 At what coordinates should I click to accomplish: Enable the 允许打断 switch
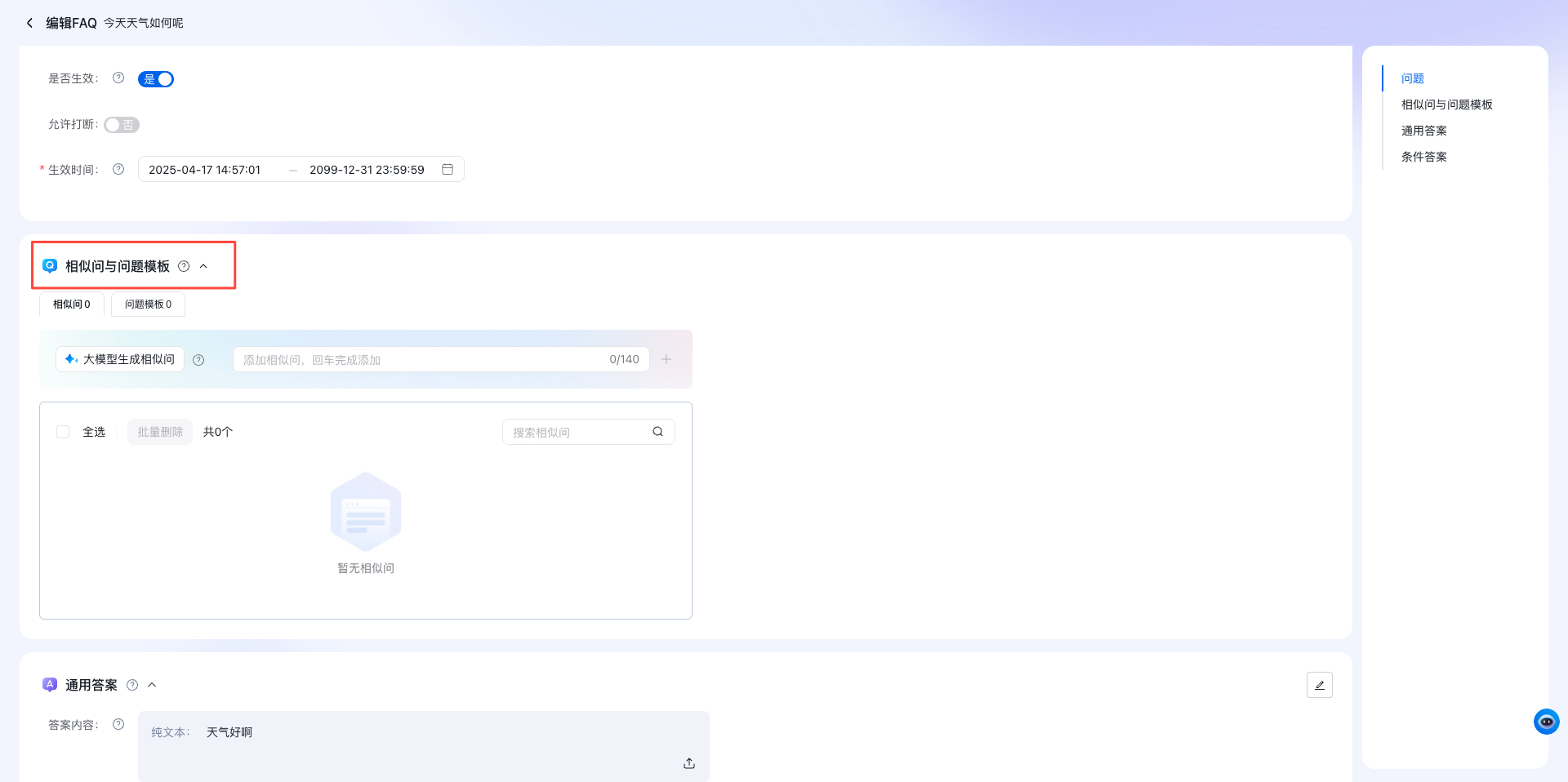[122, 125]
